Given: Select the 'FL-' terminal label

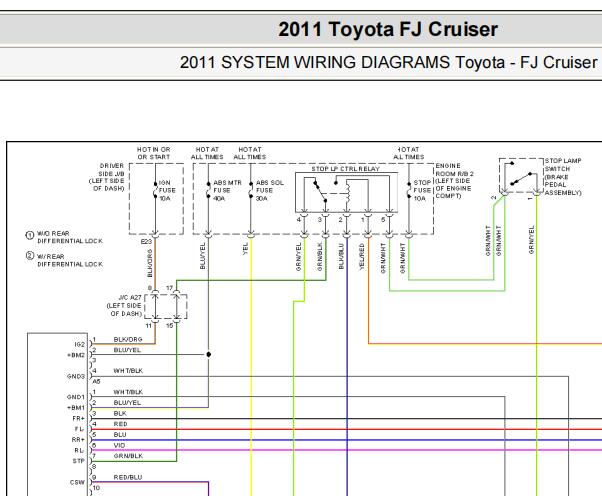Looking at the screenshot, I should (x=79, y=429).
